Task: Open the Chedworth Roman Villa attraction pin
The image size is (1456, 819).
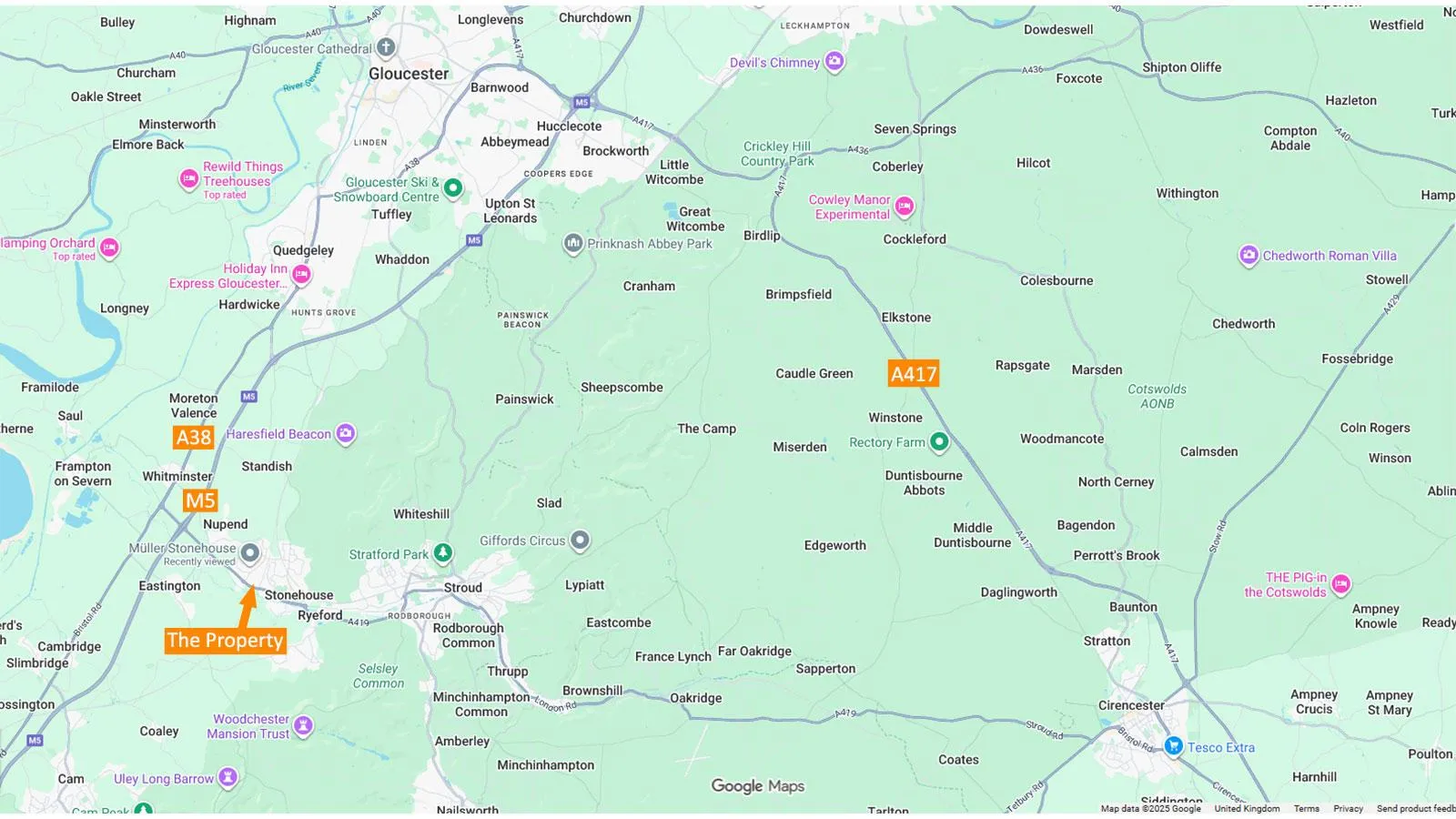Action: click(1249, 256)
